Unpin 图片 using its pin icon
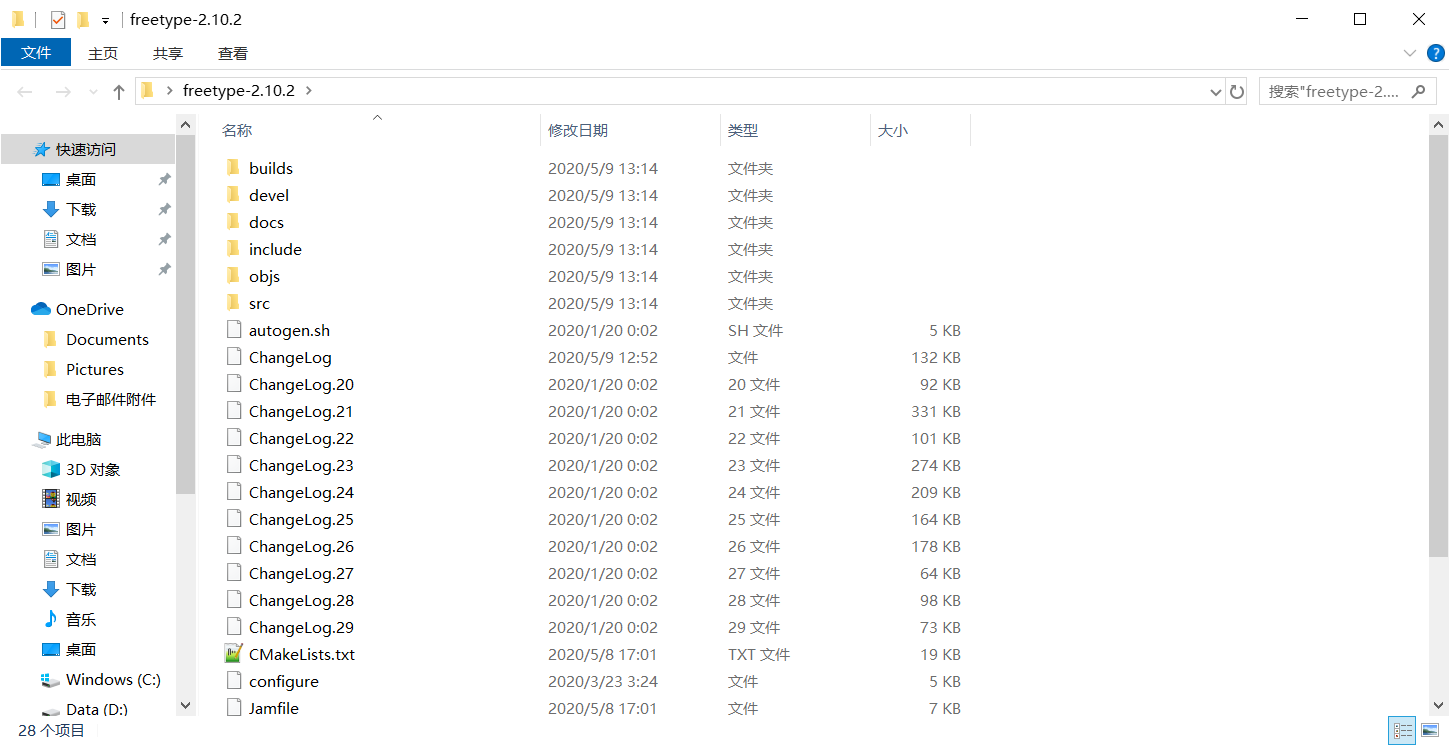The height and width of the screenshot is (746, 1450). coord(164,269)
